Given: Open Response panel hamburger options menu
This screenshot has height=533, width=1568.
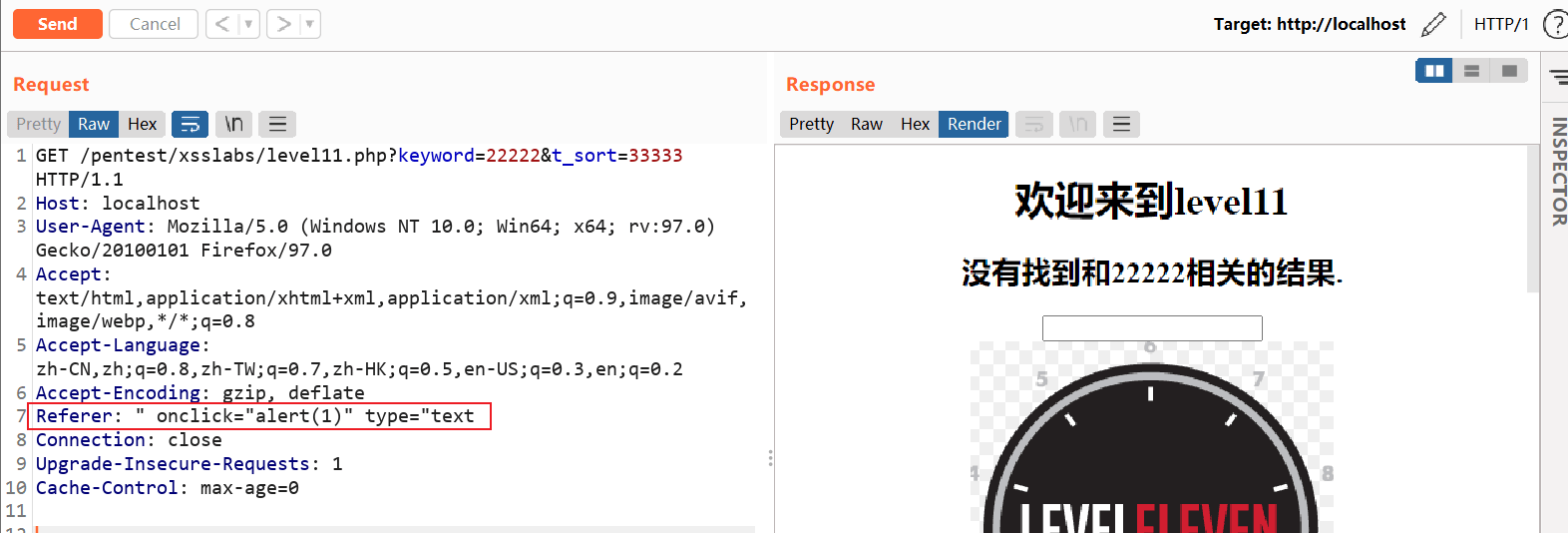Looking at the screenshot, I should click(1121, 124).
